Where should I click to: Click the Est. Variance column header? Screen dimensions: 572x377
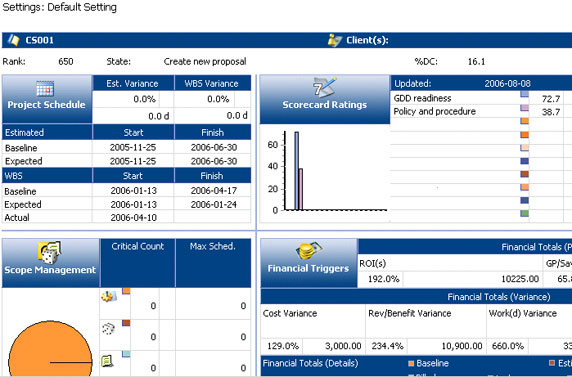132,84
